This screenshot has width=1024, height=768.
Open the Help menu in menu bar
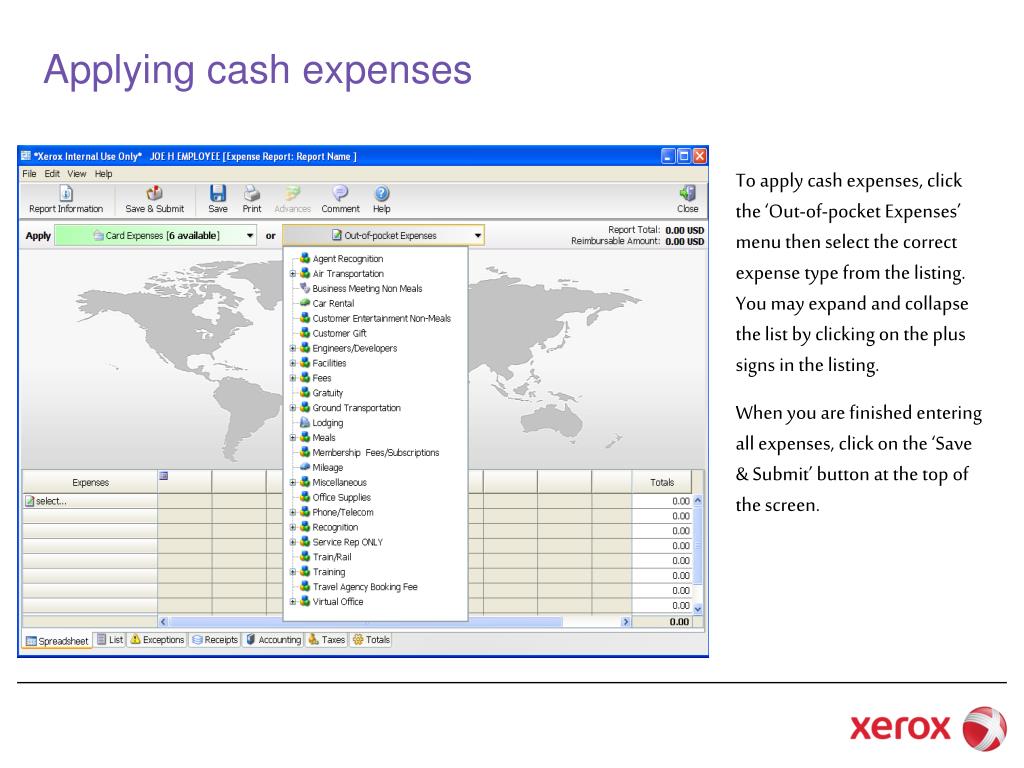click(x=103, y=174)
